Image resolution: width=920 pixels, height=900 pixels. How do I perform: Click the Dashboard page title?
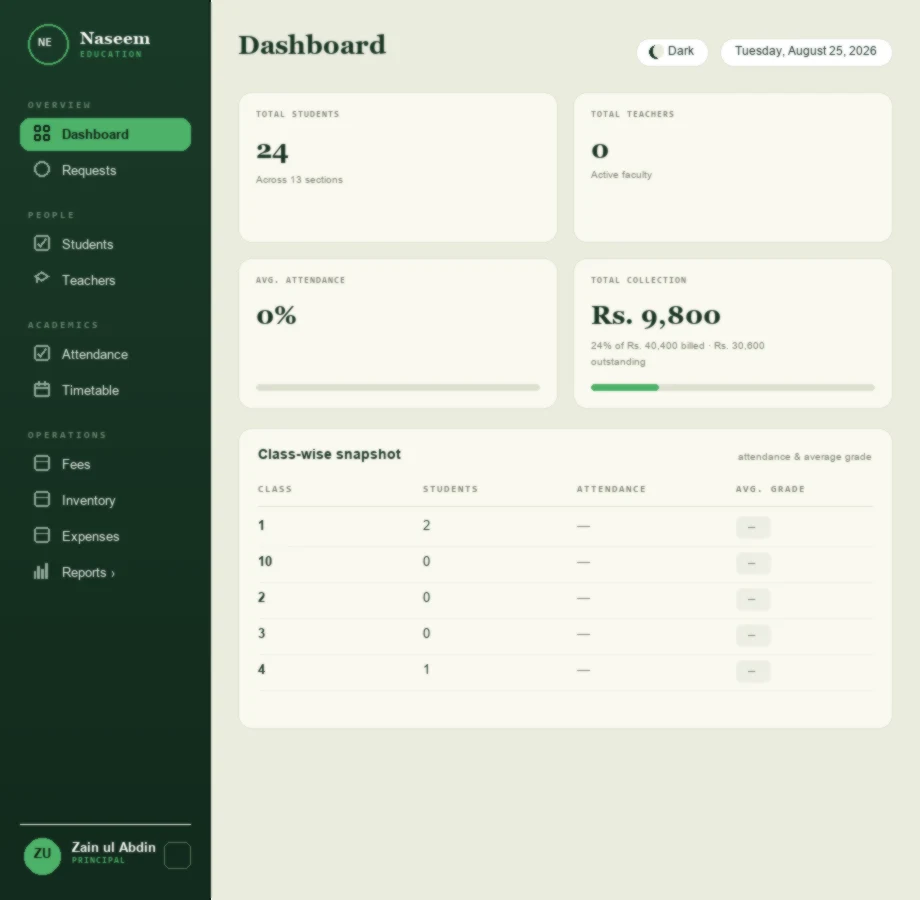pos(312,45)
